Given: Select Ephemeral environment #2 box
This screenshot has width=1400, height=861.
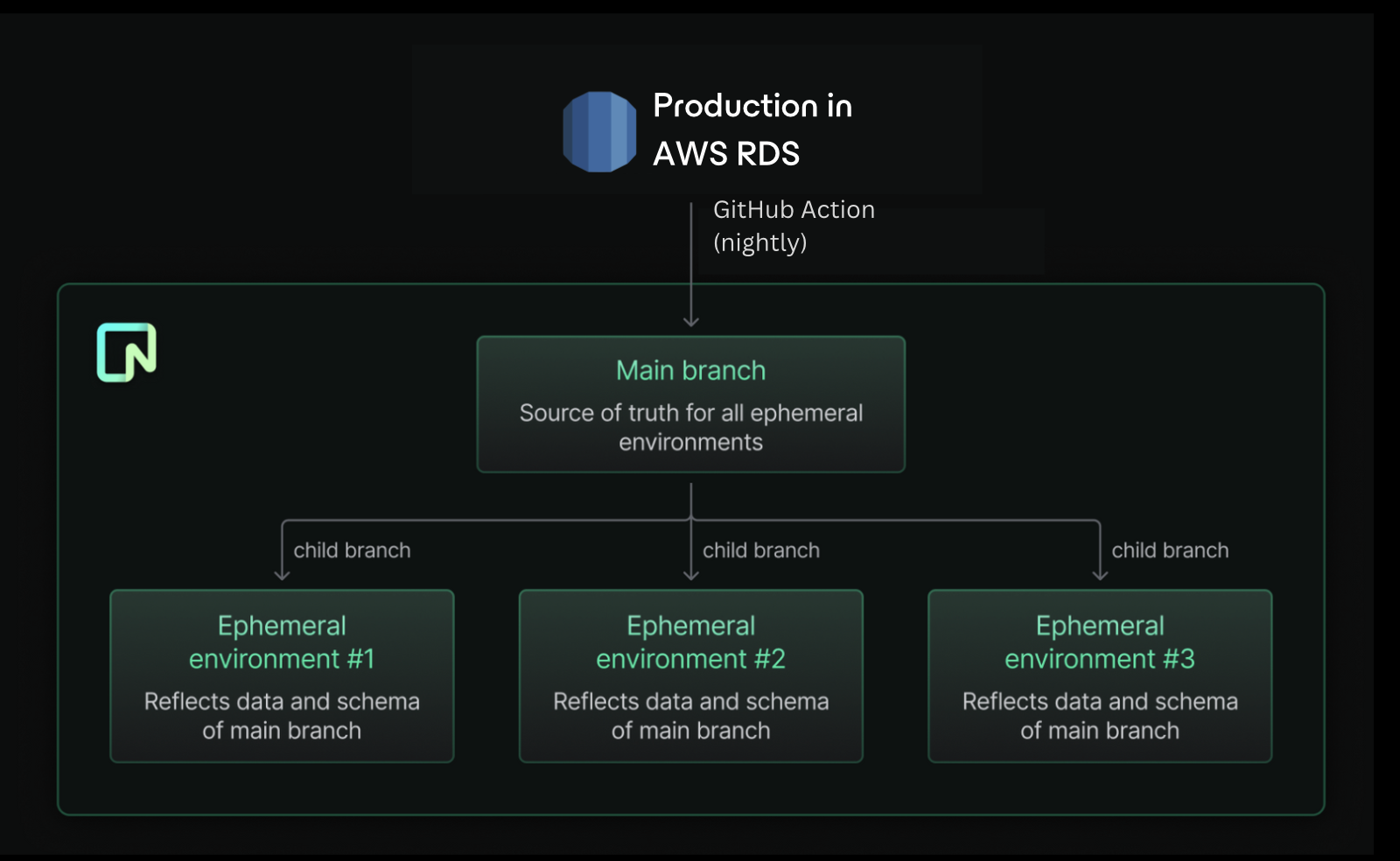Looking at the screenshot, I should pos(691,676).
